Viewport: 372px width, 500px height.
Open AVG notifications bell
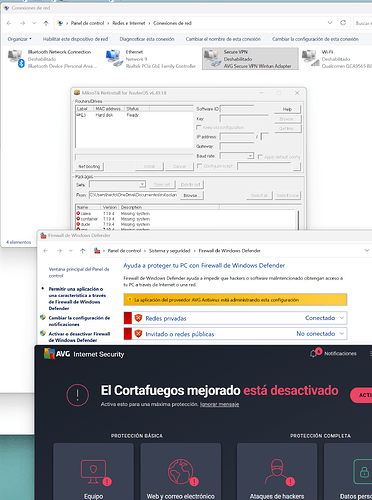pyautogui.click(x=313, y=354)
